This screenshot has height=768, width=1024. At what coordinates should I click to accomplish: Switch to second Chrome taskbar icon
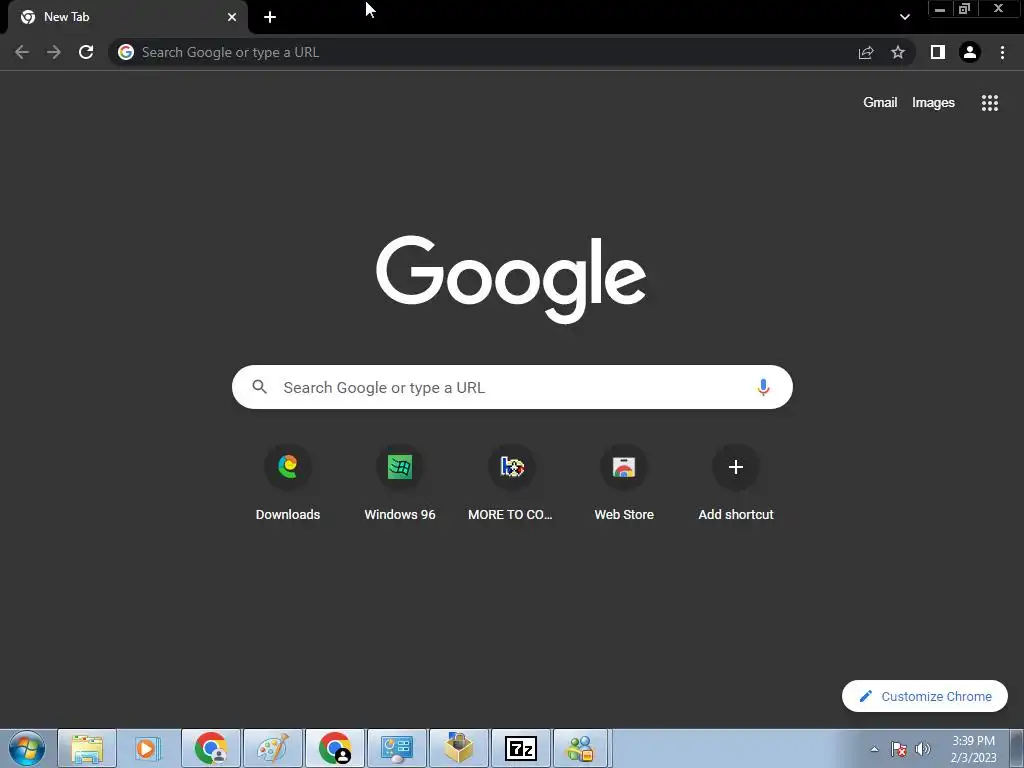pyautogui.click(x=334, y=748)
